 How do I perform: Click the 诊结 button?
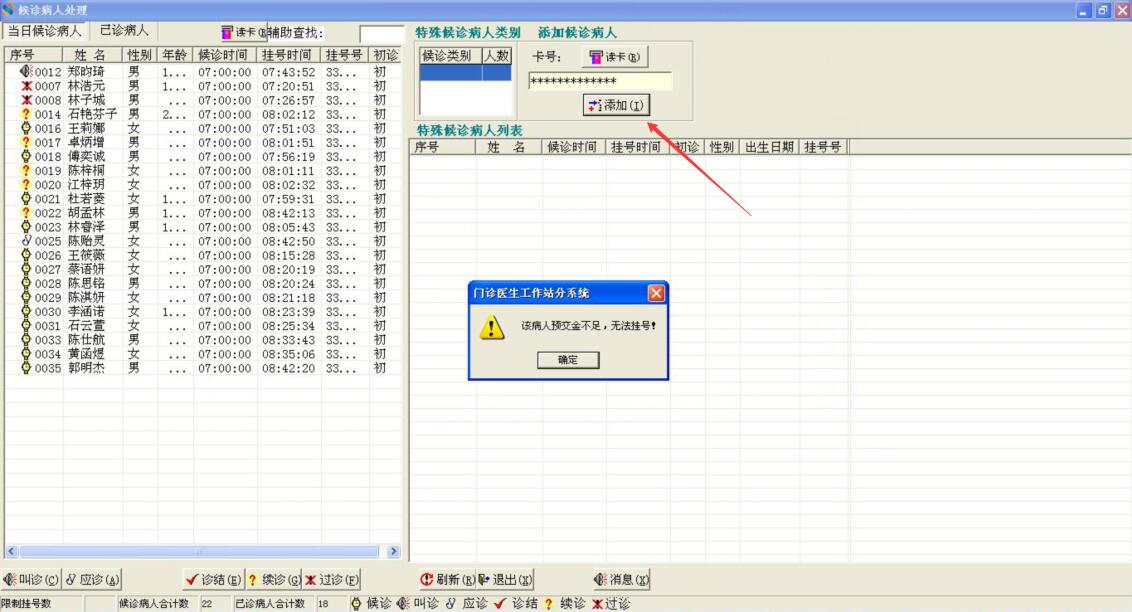(x=213, y=580)
